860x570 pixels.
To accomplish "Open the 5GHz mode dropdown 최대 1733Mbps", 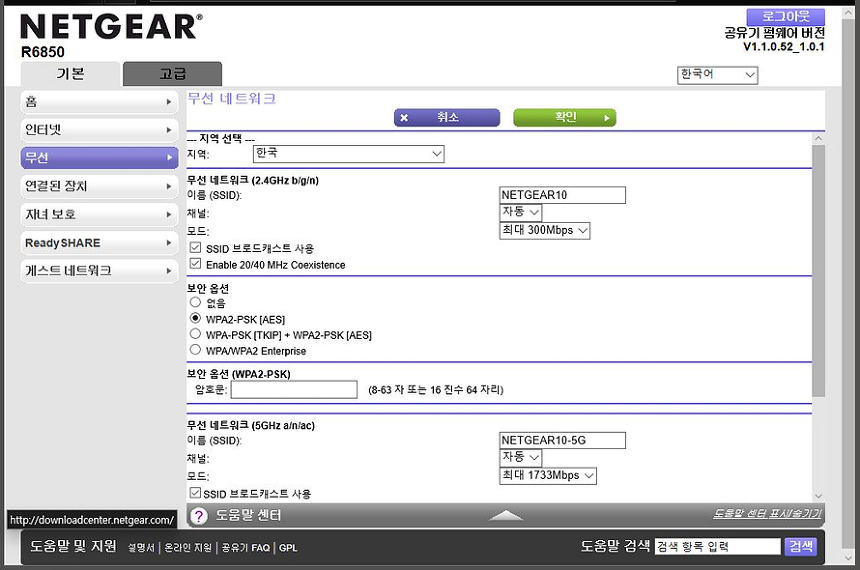I will coord(548,476).
